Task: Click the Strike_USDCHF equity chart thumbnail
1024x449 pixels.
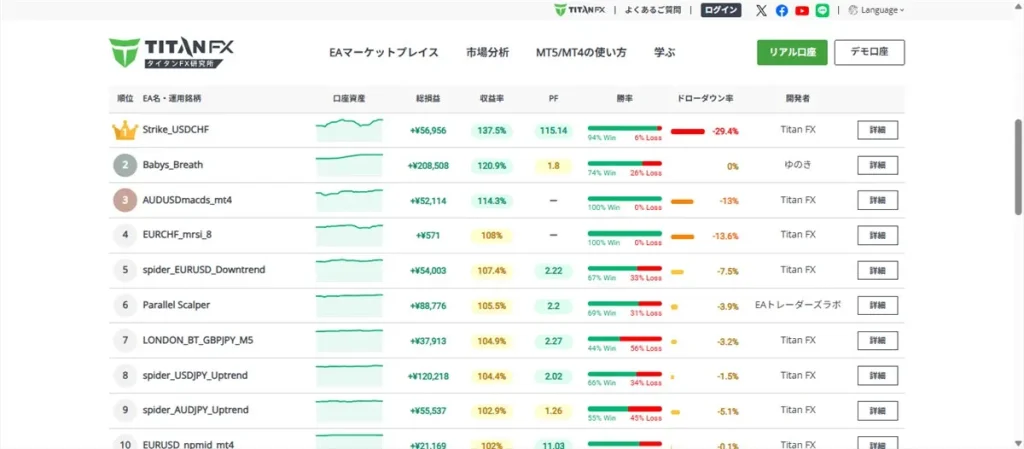Action: pyautogui.click(x=349, y=130)
